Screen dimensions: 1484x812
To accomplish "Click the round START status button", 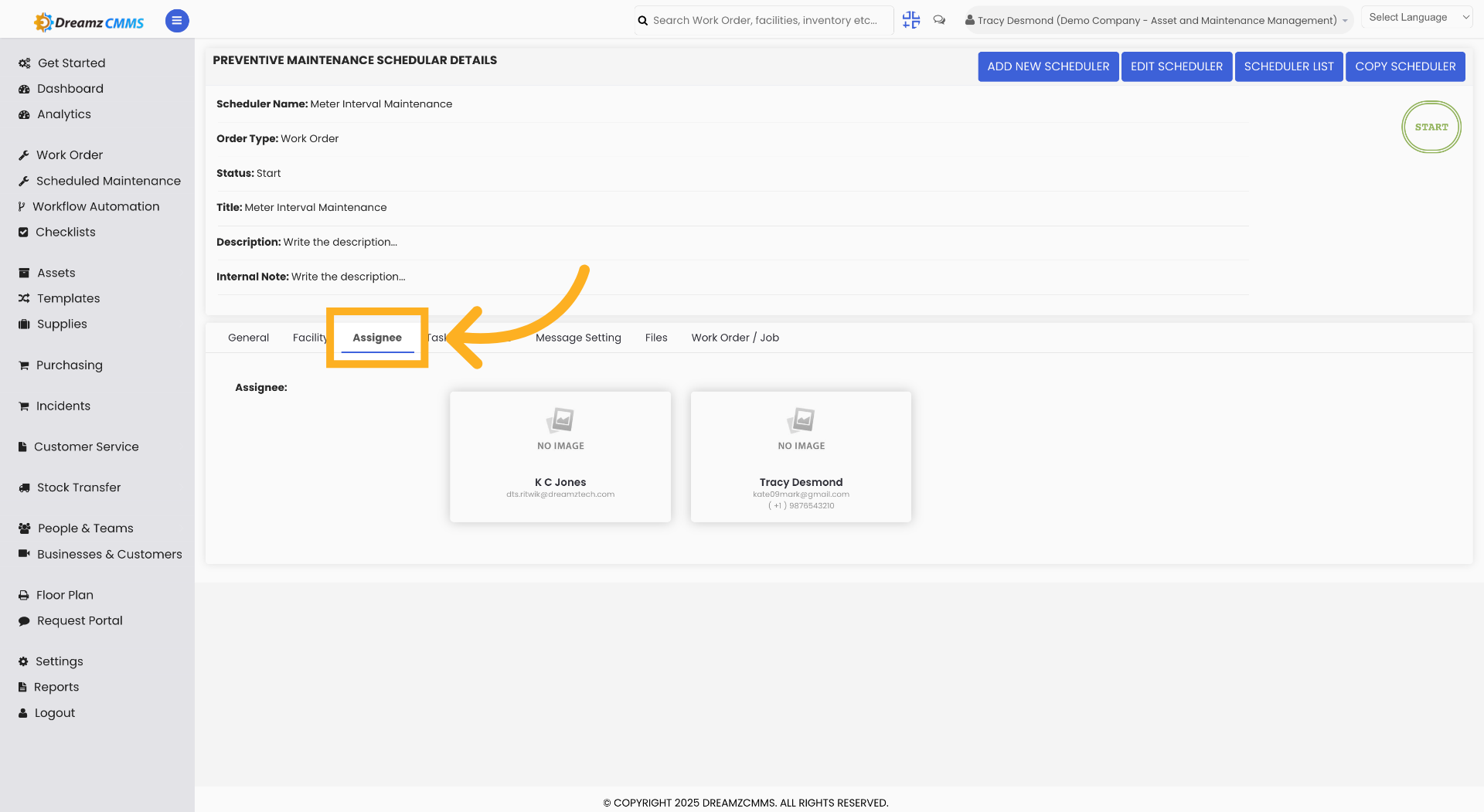I will 1431,127.
